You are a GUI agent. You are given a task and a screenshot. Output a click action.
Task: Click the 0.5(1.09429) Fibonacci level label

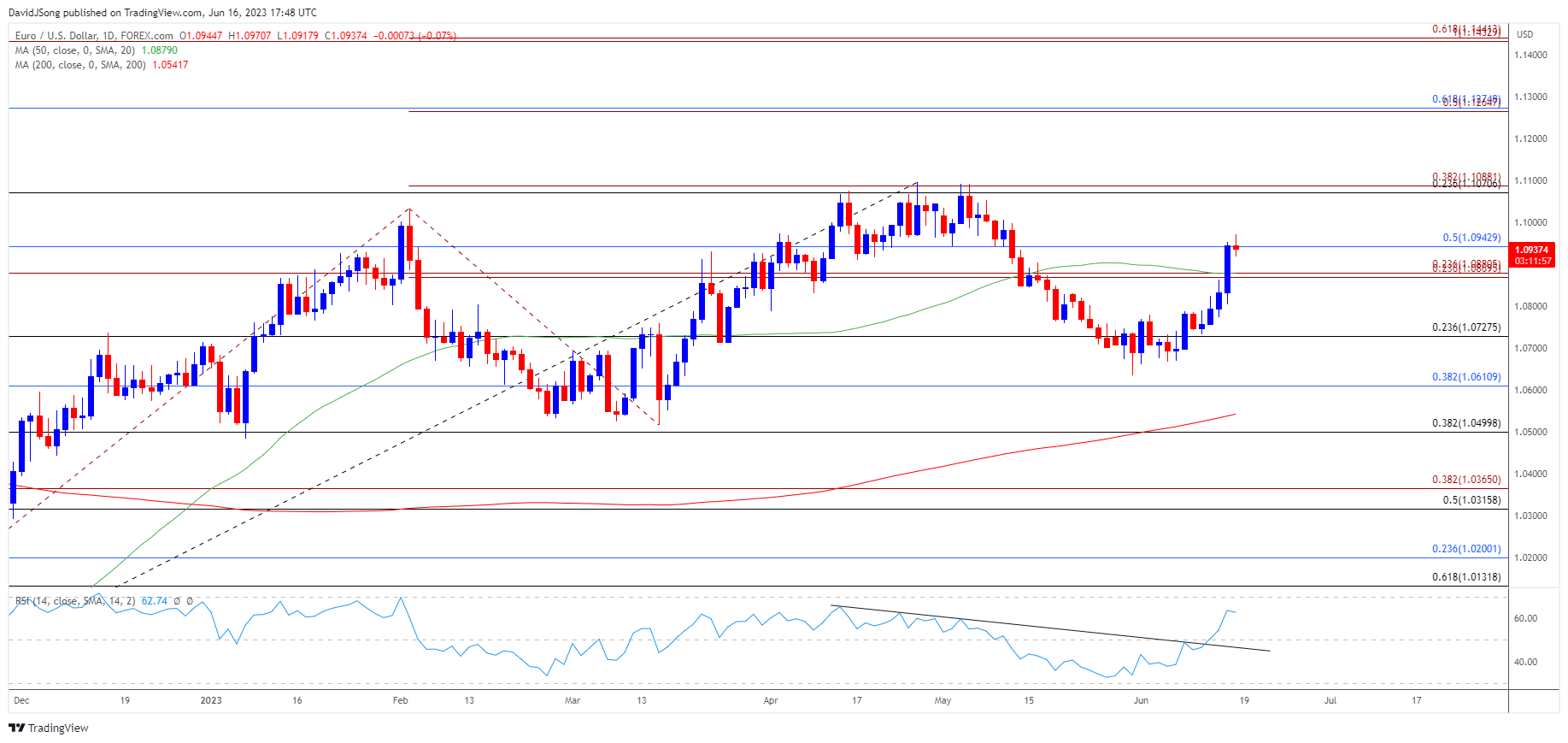coord(1471,238)
